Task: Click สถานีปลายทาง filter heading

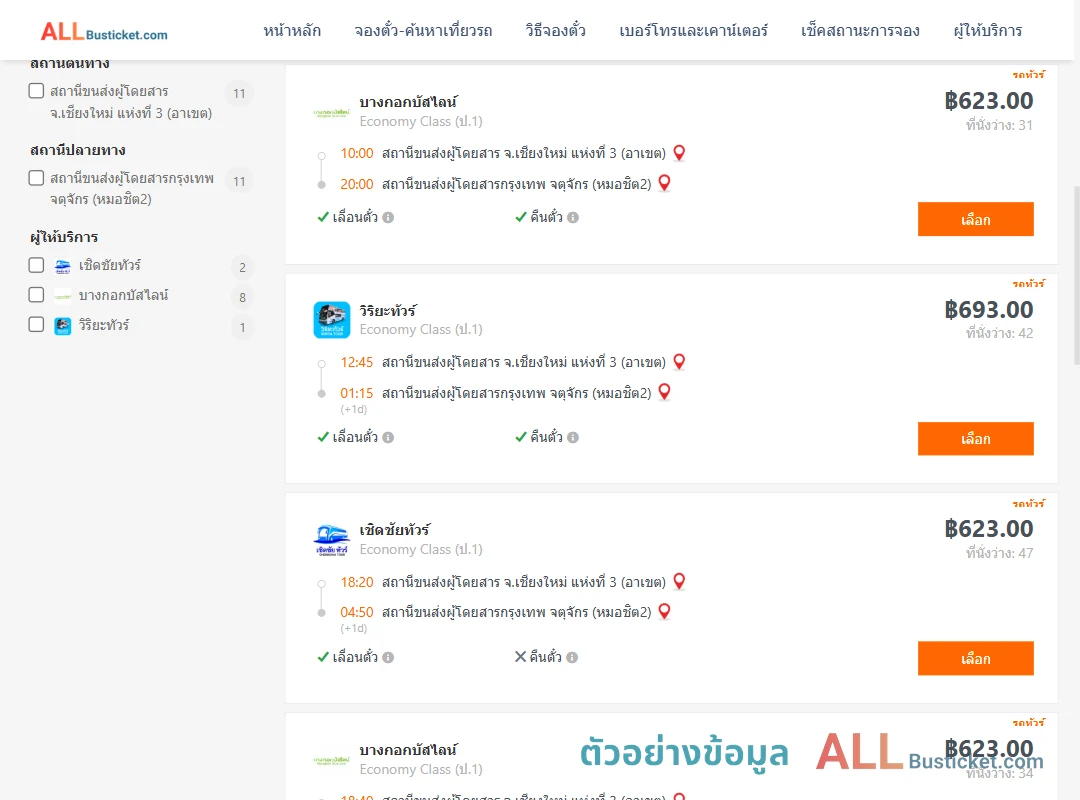Action: tap(78, 150)
